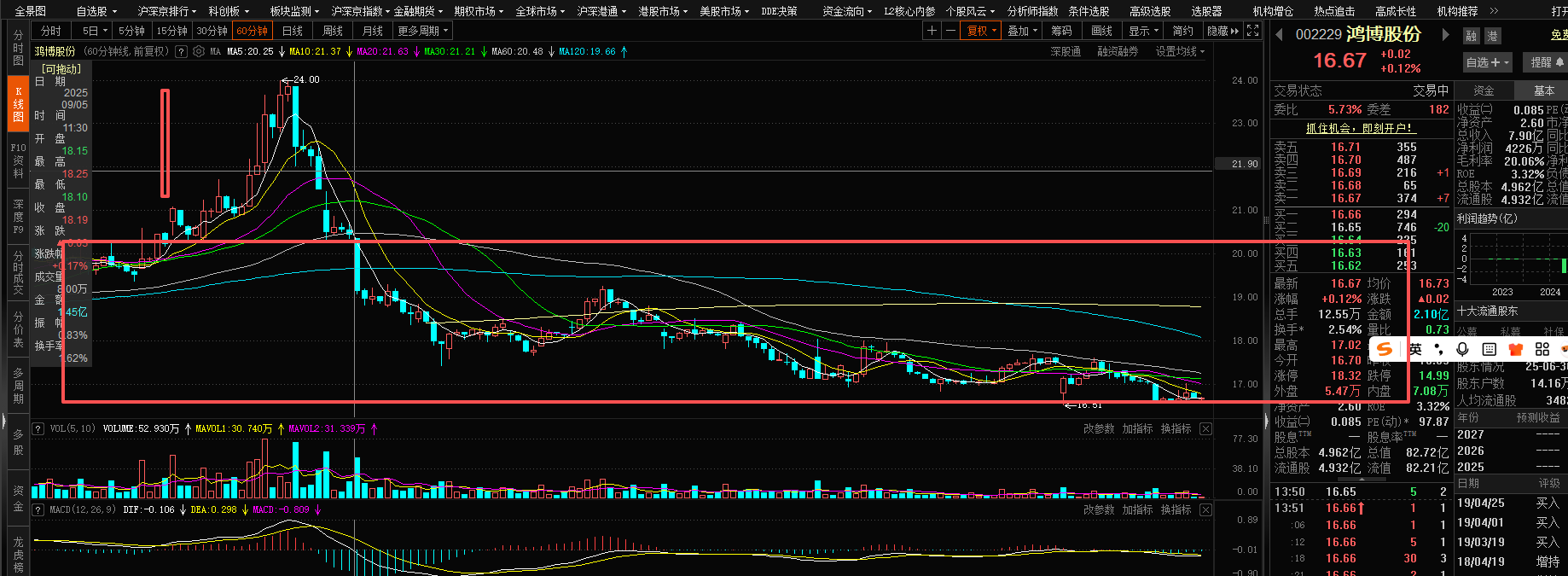Viewport: 1568px width, 576px height.
Task: Open the 沪深京排行 top menu
Action: pyautogui.click(x=166, y=11)
